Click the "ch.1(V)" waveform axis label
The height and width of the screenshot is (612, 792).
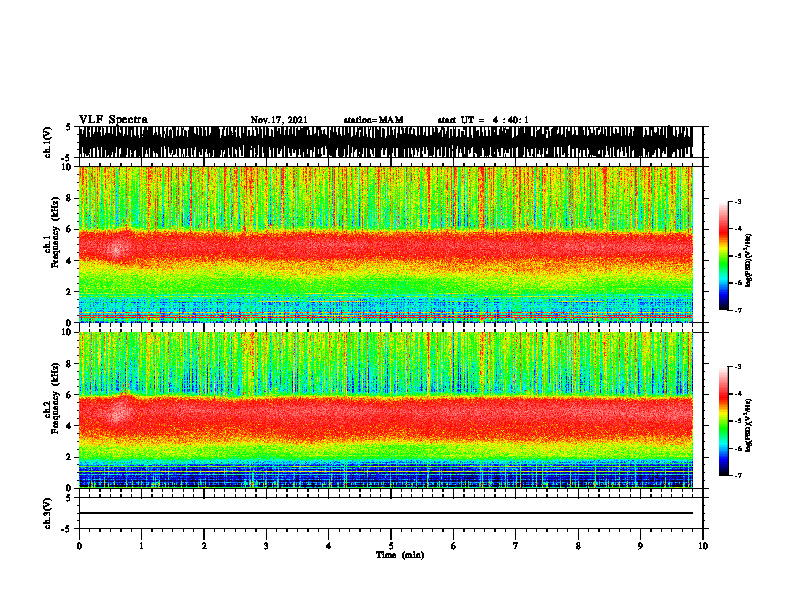[47, 142]
